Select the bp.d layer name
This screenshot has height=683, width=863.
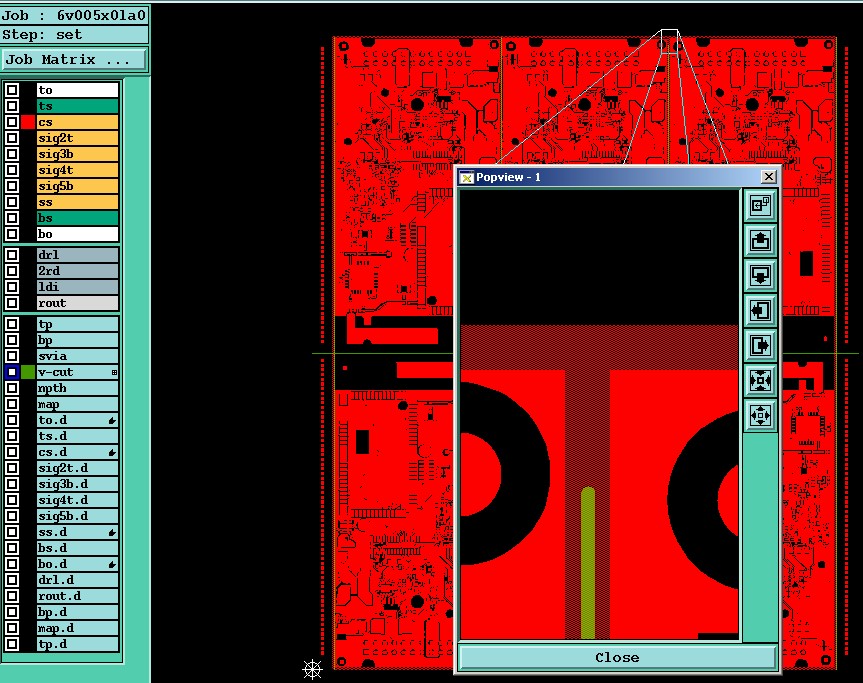coord(77,612)
